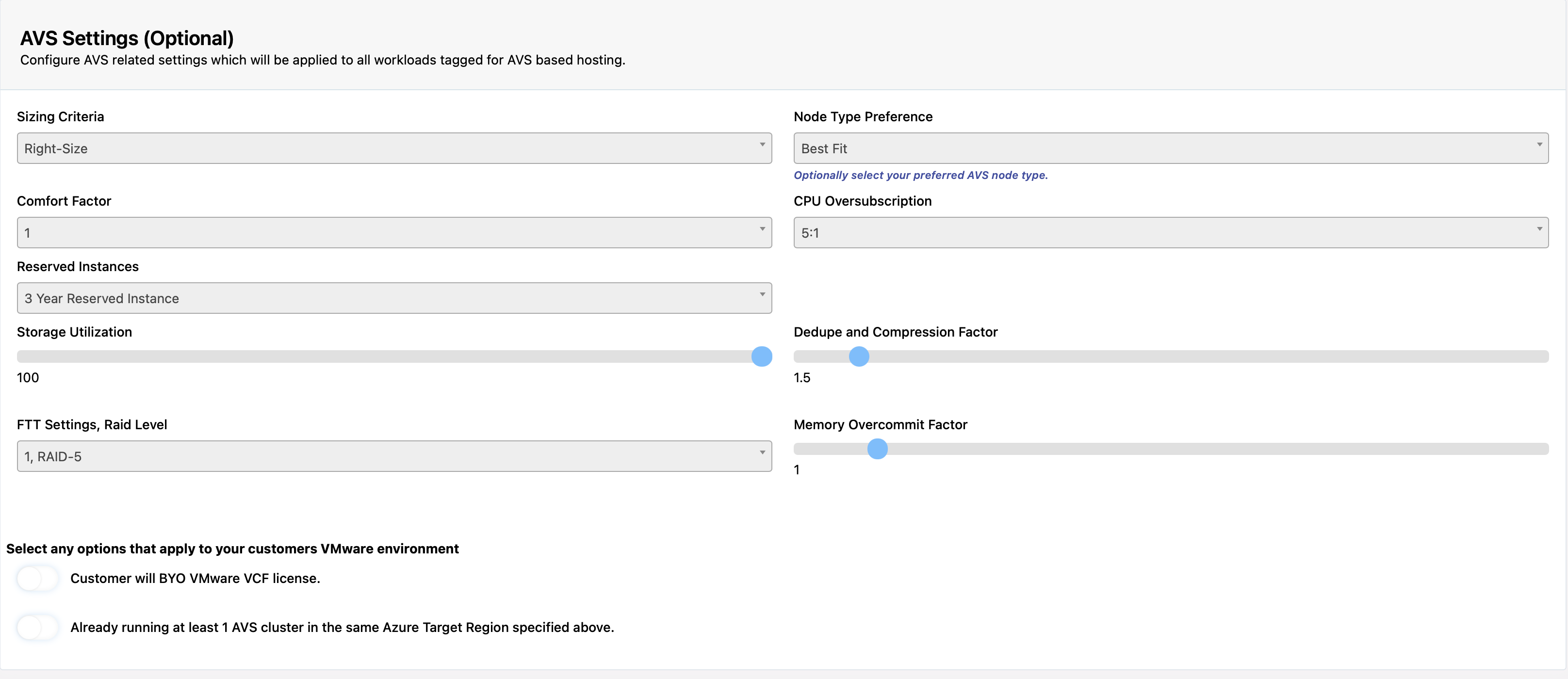
Task: Open the CPU Oversubscription dropdown
Action: tap(1171, 232)
